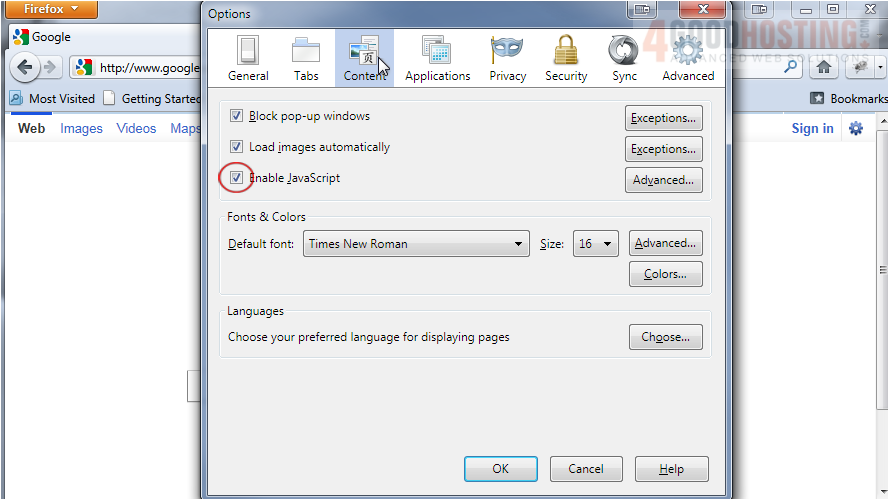Open the General options panel icon
The width and height of the screenshot is (889, 500).
(x=248, y=58)
